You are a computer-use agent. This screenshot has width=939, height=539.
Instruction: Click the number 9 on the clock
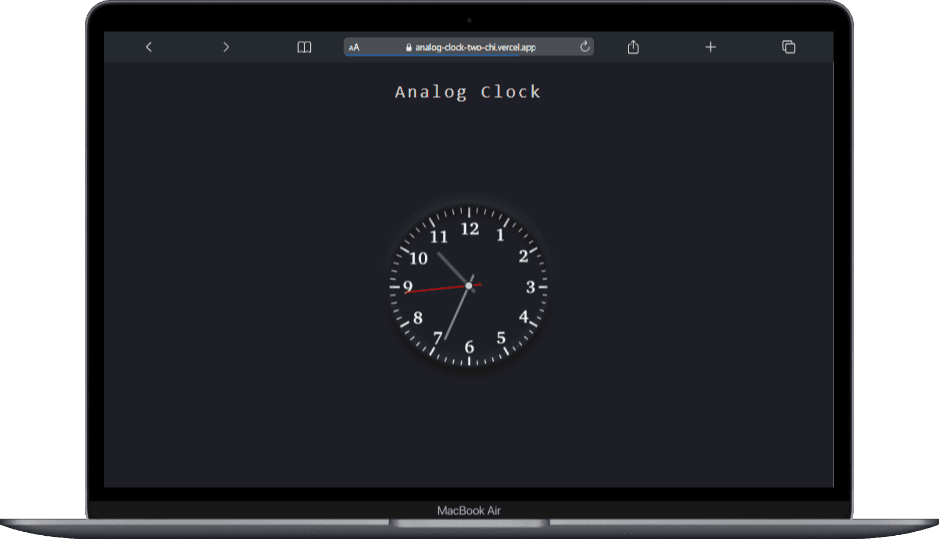pos(408,287)
